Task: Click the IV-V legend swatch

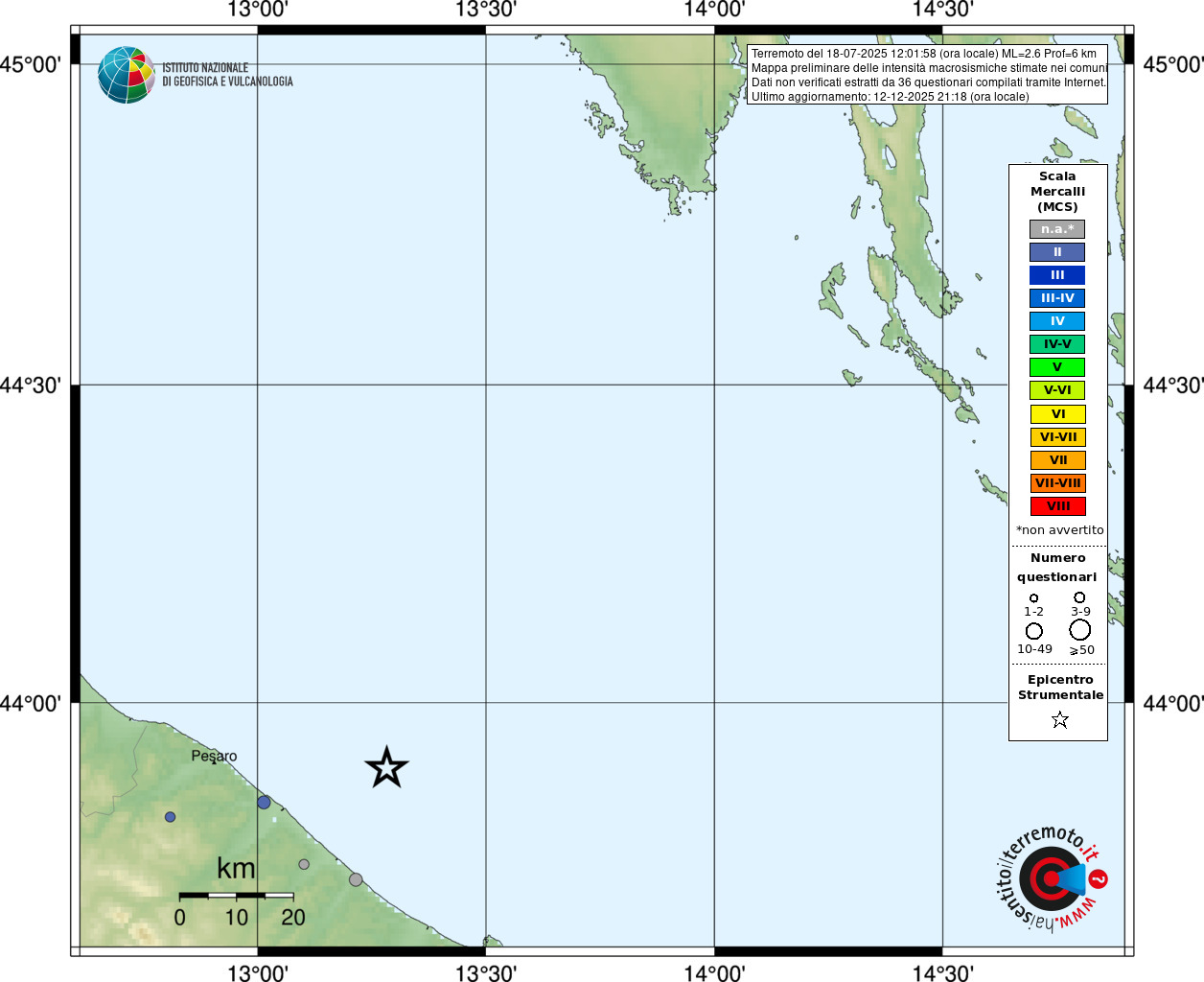Action: 1057,344
